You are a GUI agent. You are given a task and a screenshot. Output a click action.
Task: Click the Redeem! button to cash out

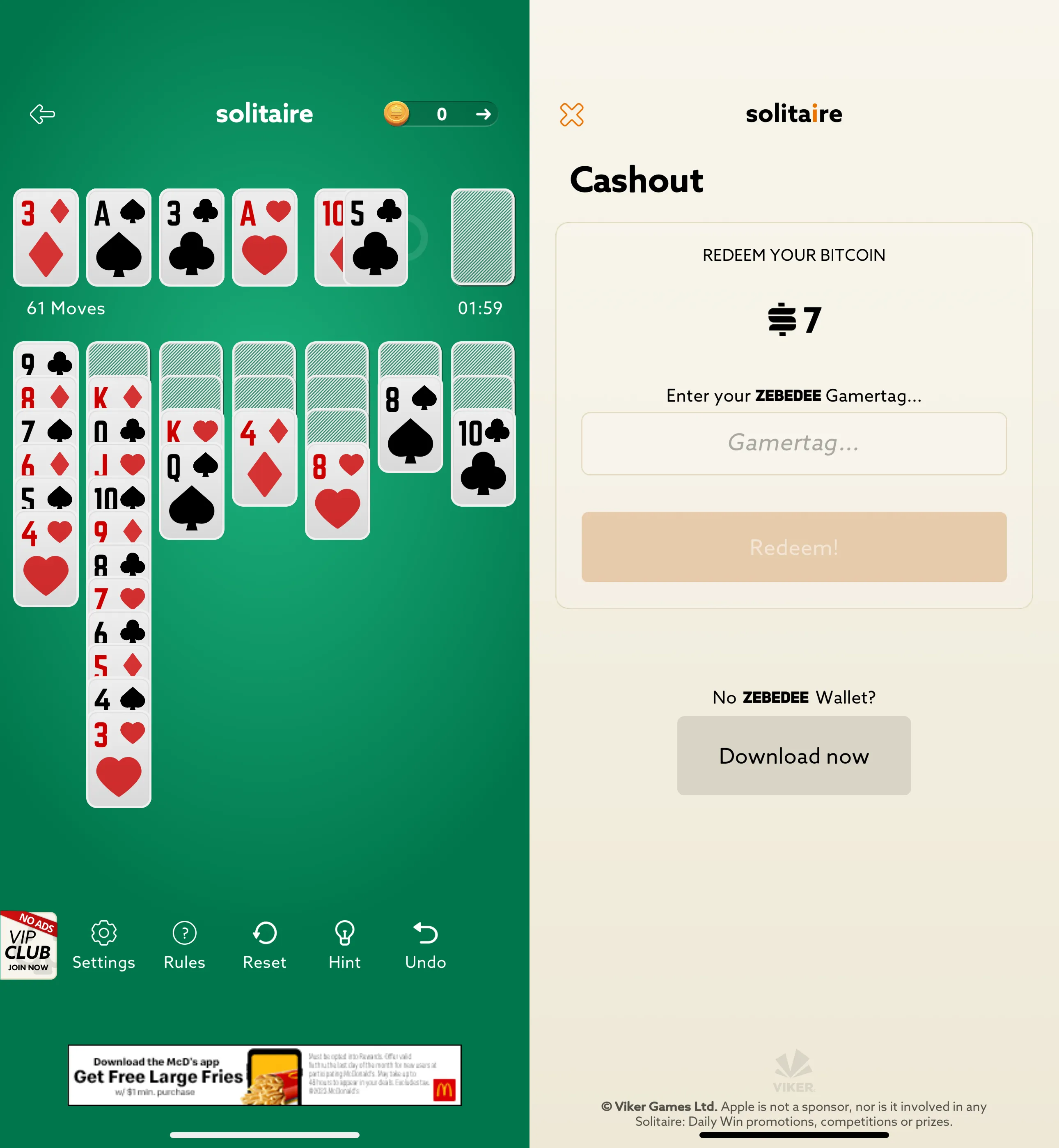(793, 546)
